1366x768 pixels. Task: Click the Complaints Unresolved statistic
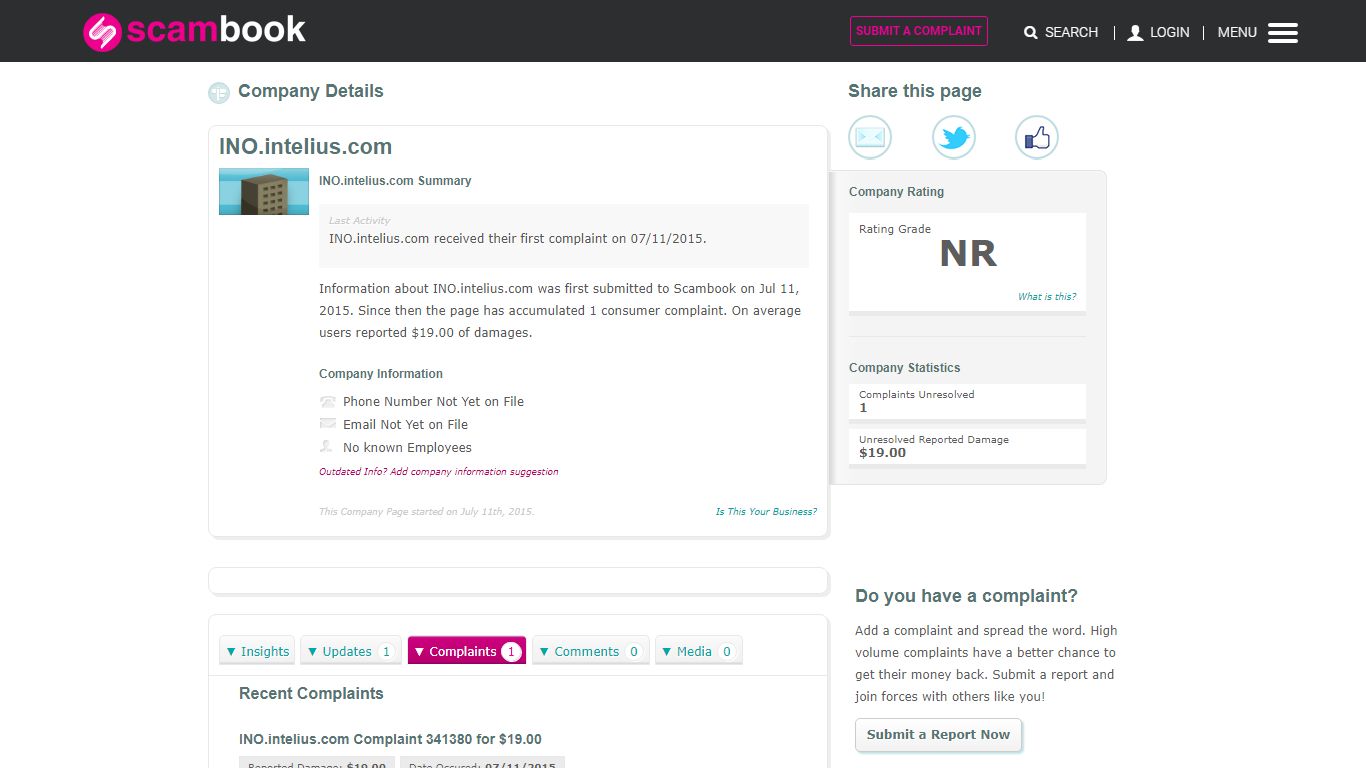[967, 401]
